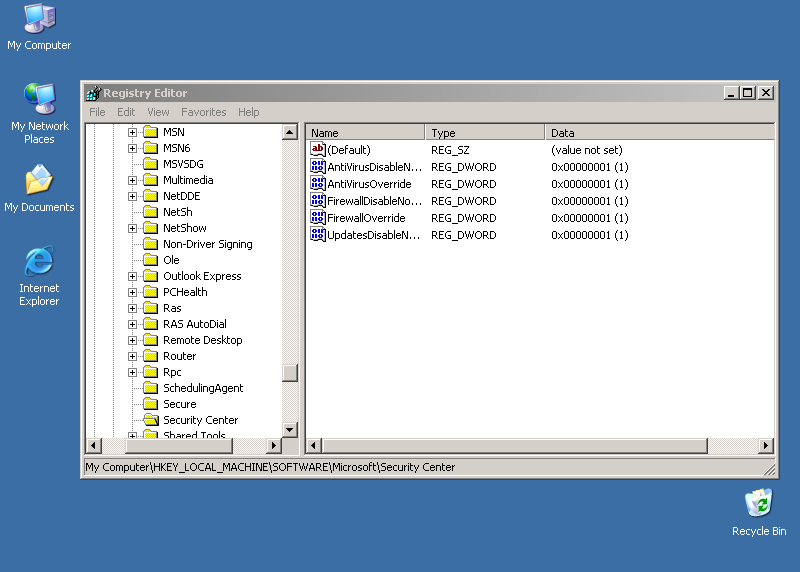Click the REG_SZ type cell

tap(450, 150)
